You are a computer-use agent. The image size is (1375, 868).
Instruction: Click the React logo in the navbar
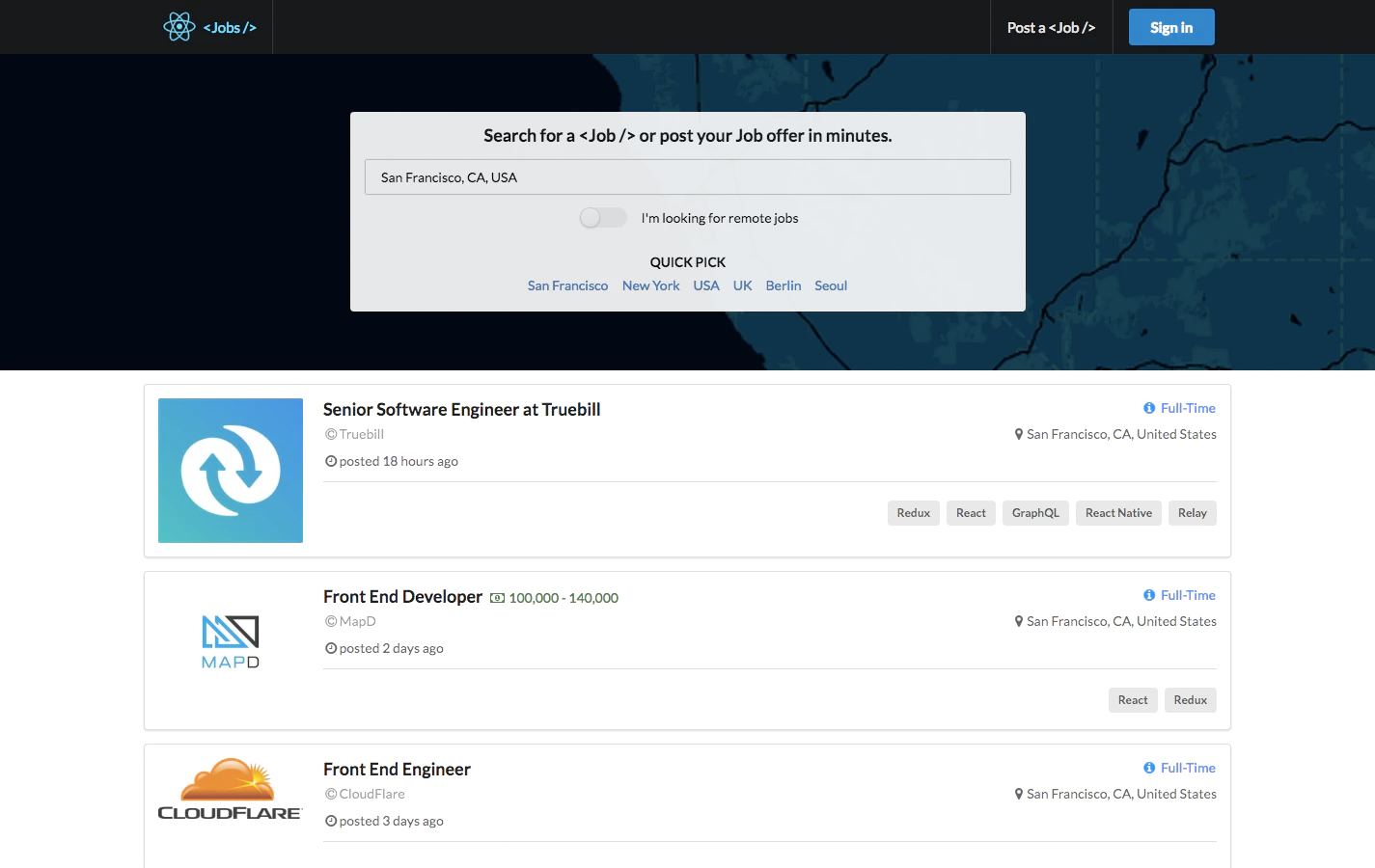[179, 27]
